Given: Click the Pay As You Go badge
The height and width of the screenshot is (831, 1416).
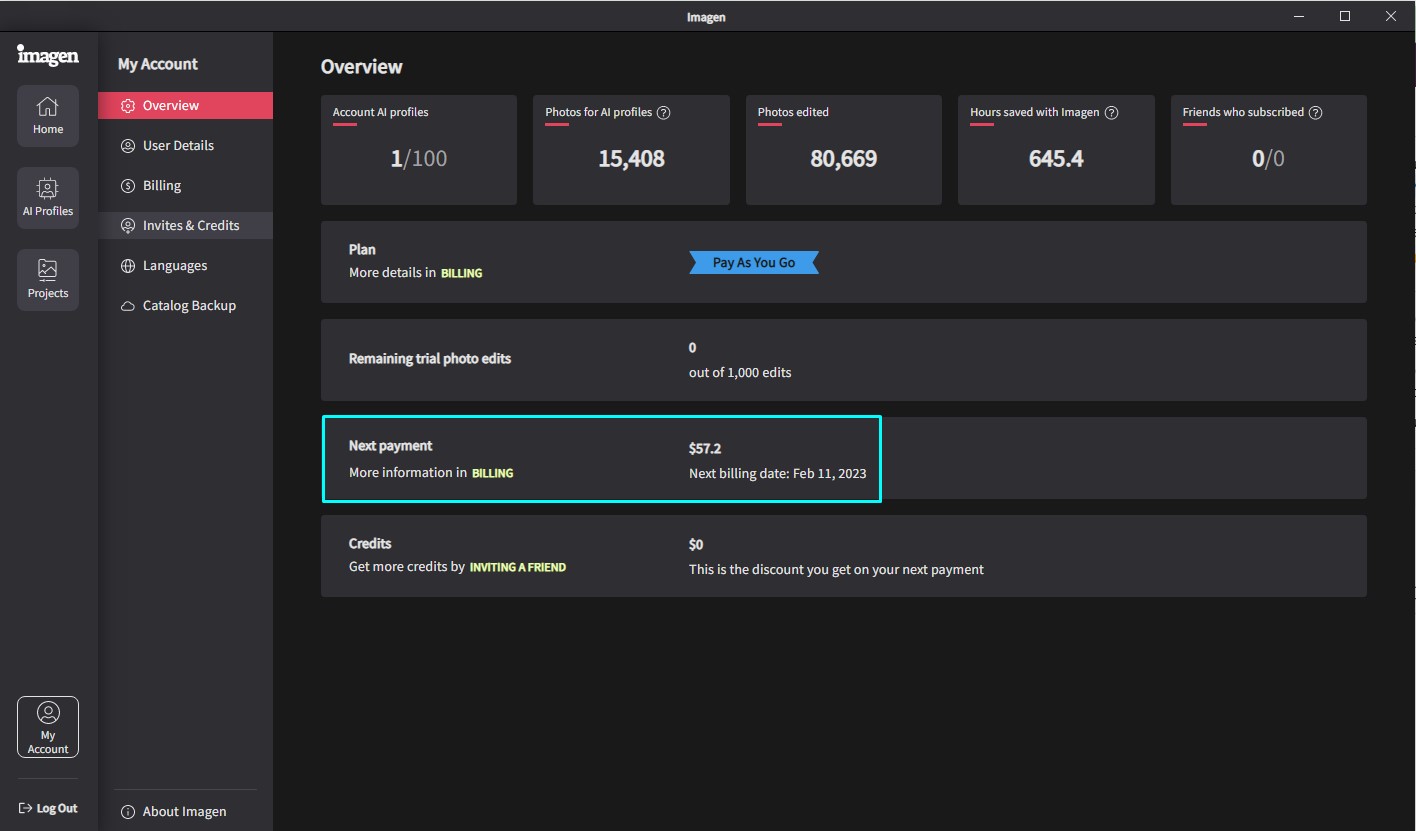Looking at the screenshot, I should point(754,262).
